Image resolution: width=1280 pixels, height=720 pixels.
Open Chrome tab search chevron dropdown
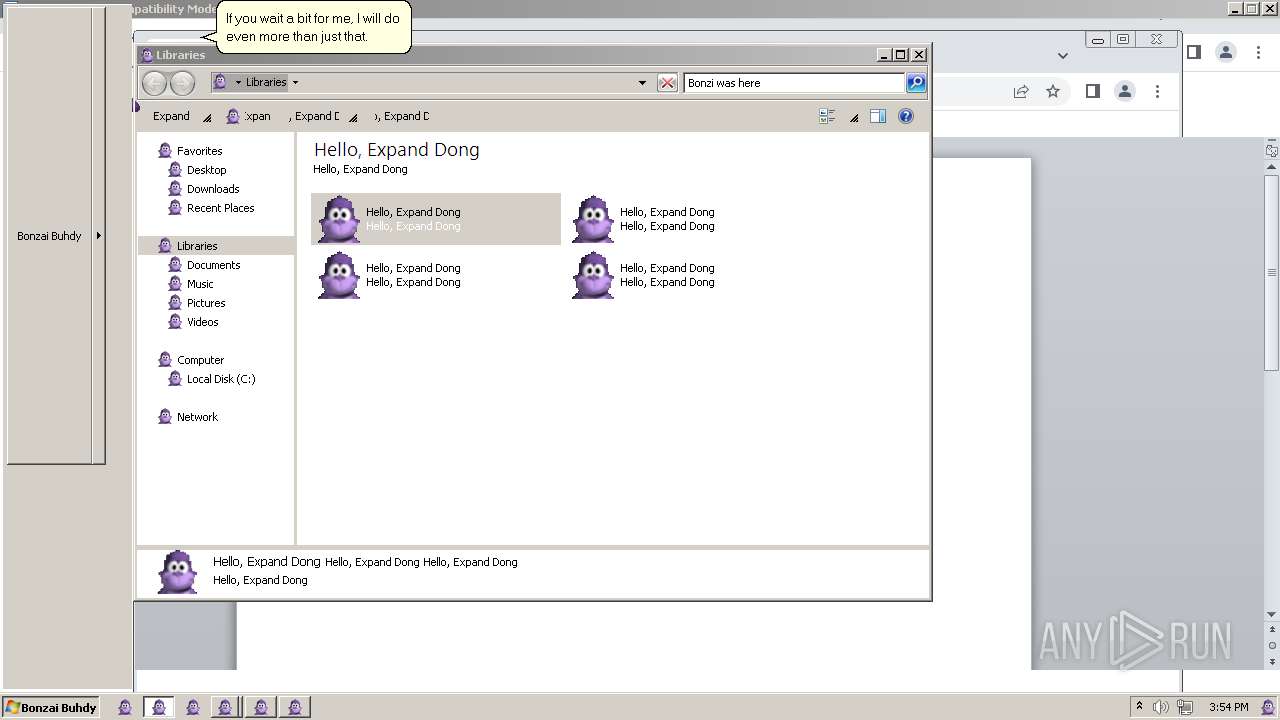pyautogui.click(x=1063, y=56)
